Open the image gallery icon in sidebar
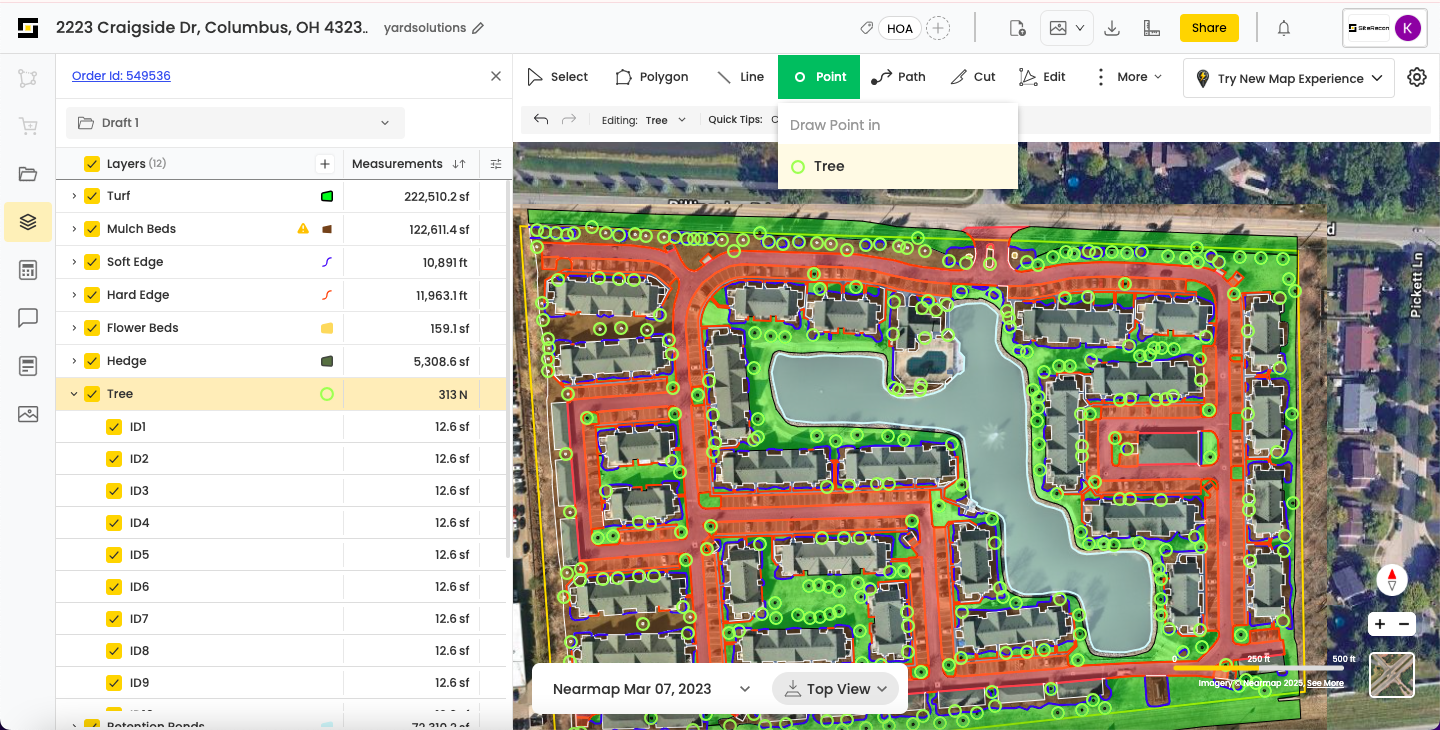This screenshot has height=730, width=1440. [28, 414]
